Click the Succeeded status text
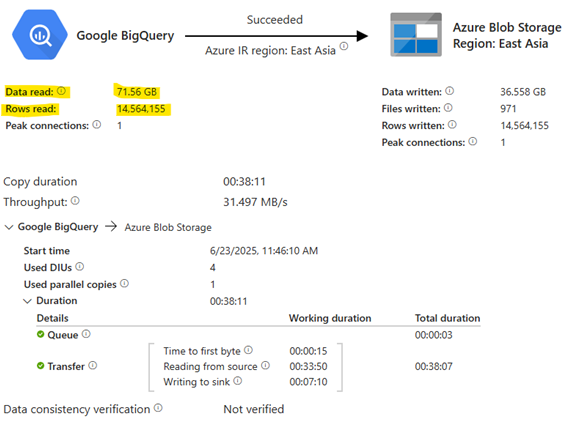Image resolution: width=570 pixels, height=426 pixels. tap(275, 20)
